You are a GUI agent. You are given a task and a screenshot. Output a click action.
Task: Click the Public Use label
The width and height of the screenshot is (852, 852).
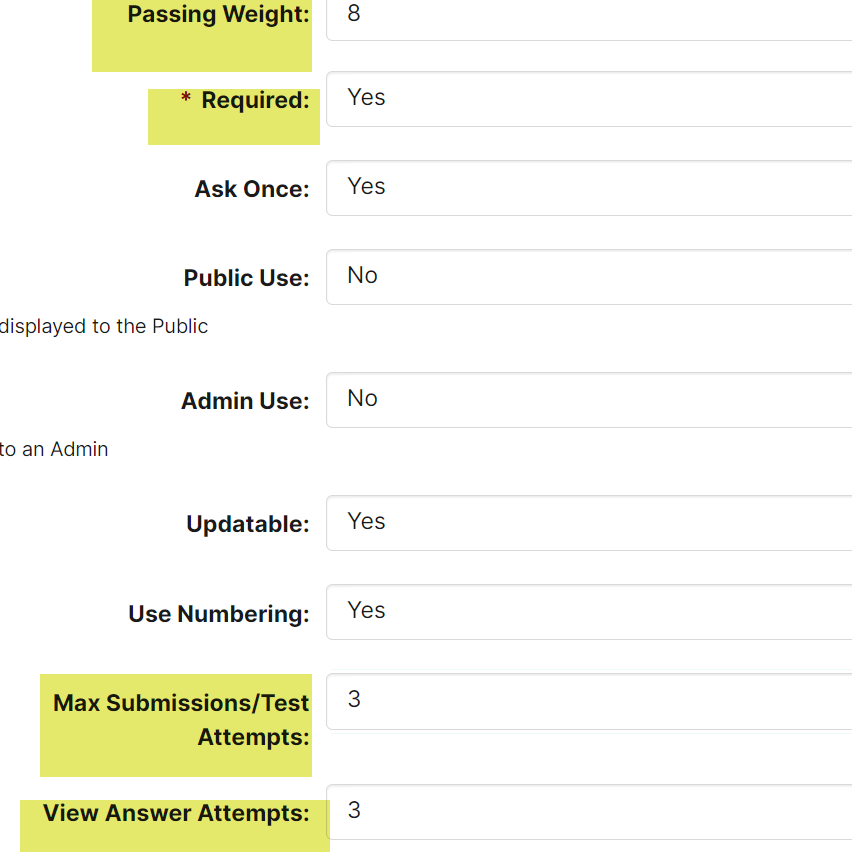(x=246, y=278)
